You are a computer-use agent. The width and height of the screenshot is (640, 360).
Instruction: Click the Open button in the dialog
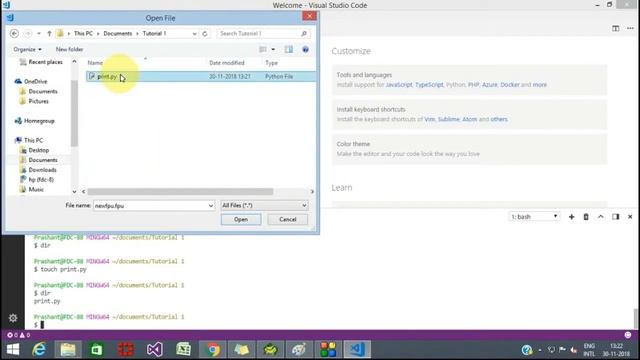[x=241, y=219]
